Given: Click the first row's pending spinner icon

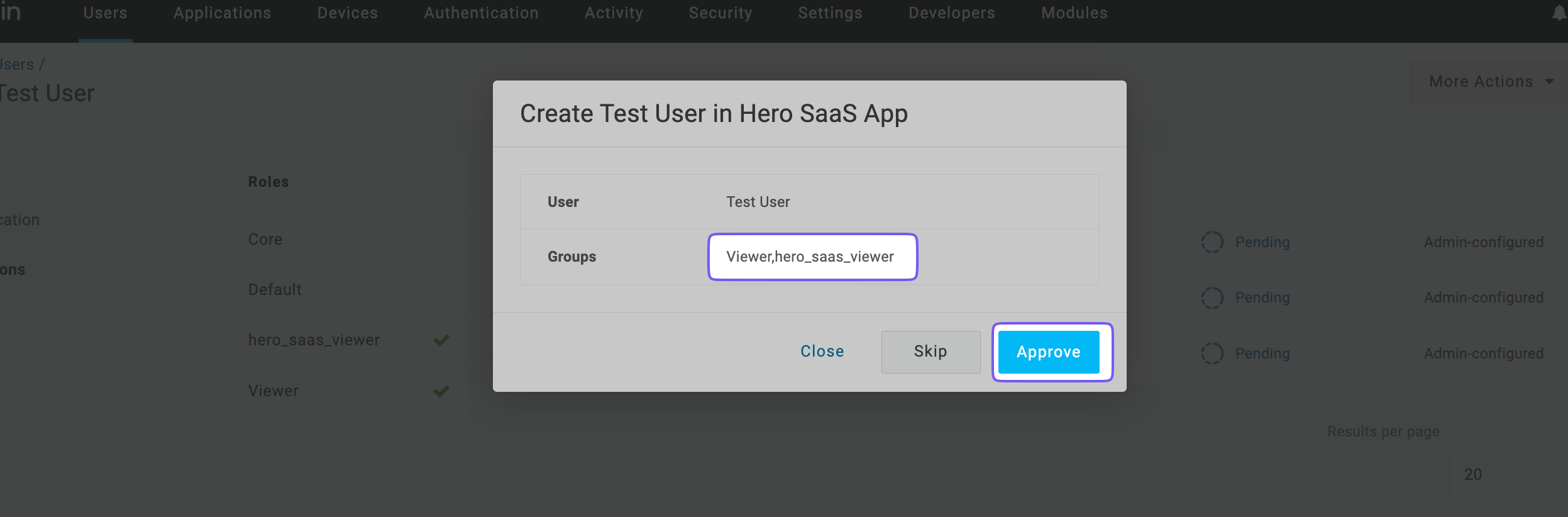Looking at the screenshot, I should 1212,242.
